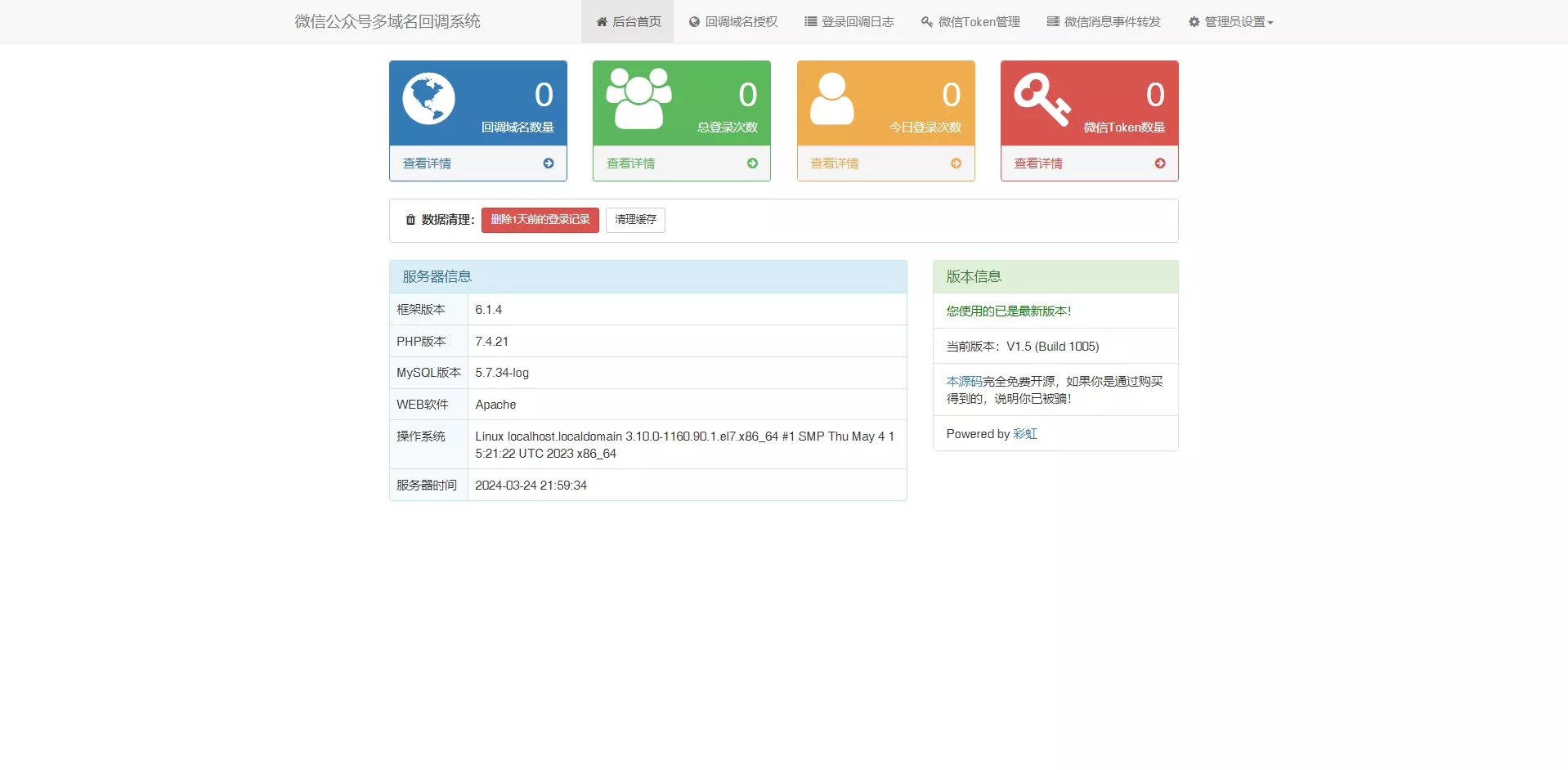Click globe icon beside 回调域名授权
The height and width of the screenshot is (770, 1568).
694,22
